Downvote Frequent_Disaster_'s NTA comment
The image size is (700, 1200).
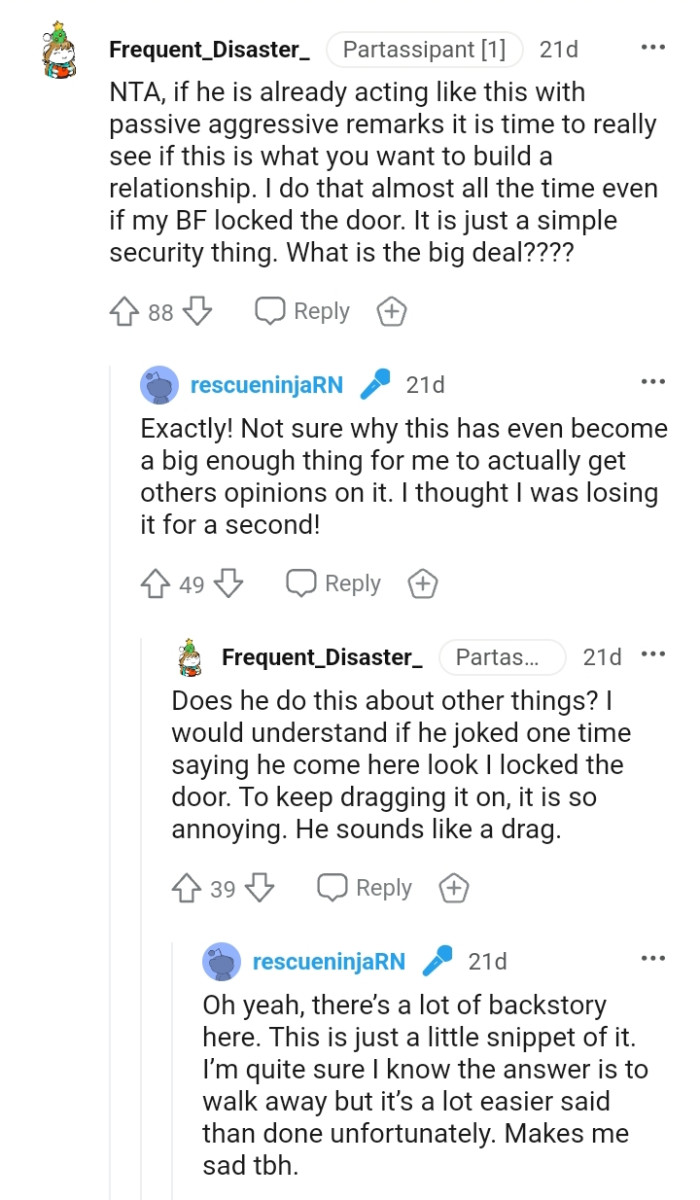click(194, 311)
